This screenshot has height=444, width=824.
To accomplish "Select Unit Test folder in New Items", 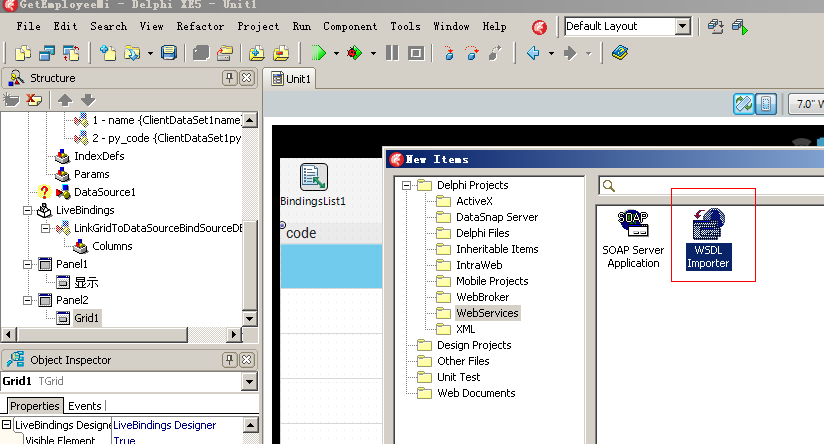I will [458, 377].
